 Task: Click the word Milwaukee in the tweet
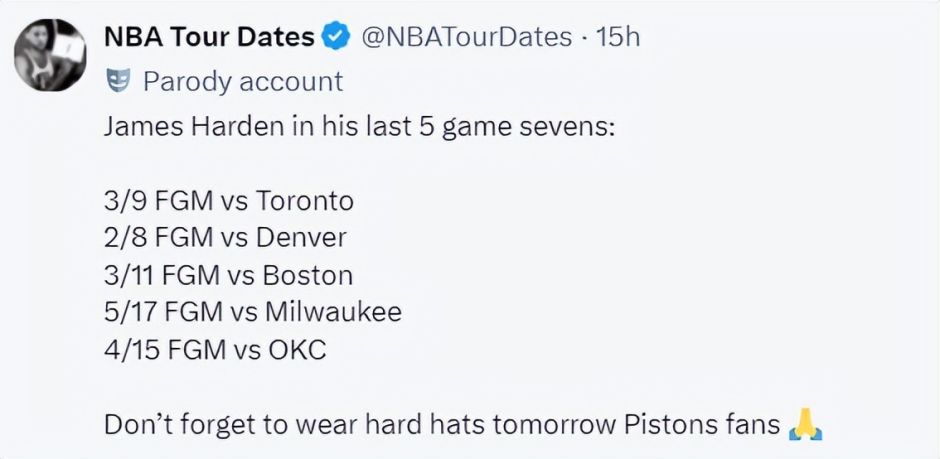click(x=333, y=313)
